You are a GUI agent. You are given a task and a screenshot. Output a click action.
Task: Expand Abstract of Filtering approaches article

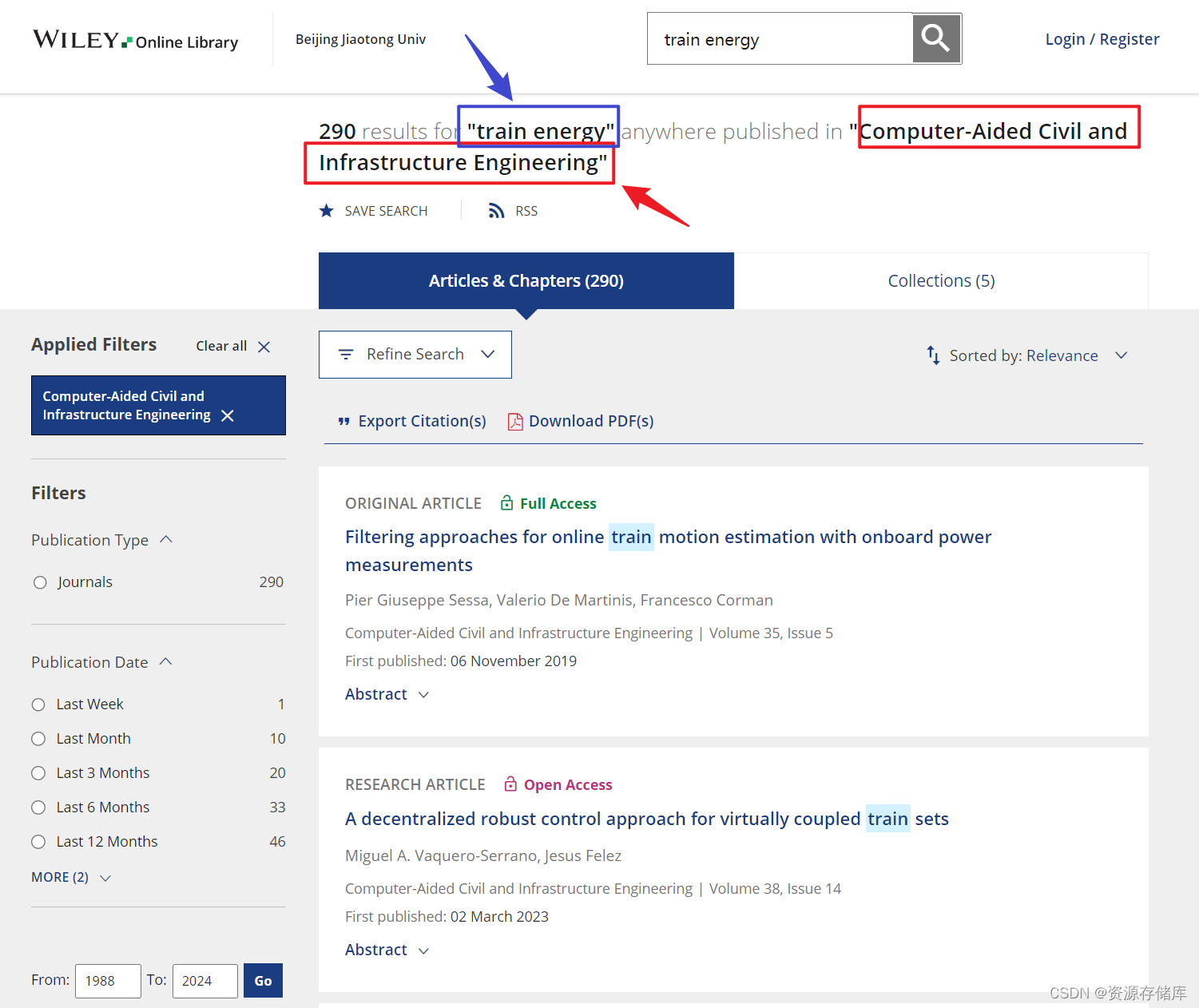pyautogui.click(x=387, y=694)
